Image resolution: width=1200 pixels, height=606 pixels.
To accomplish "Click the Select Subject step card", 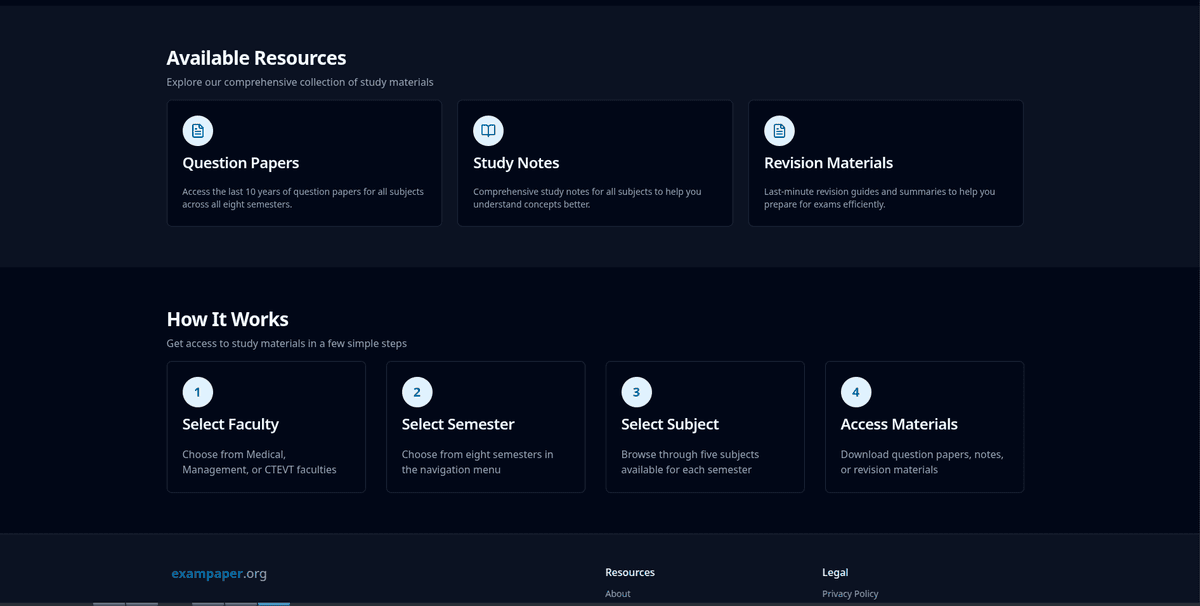I will (x=705, y=427).
